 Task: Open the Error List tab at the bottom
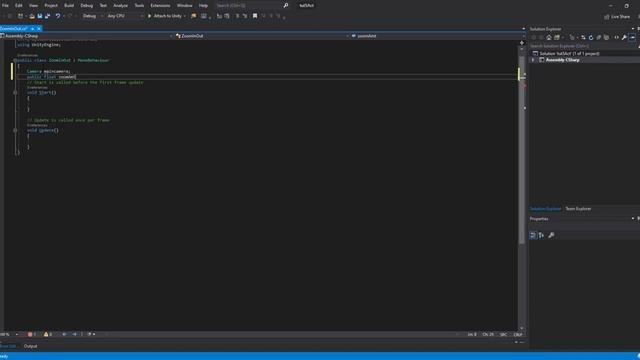[8, 346]
